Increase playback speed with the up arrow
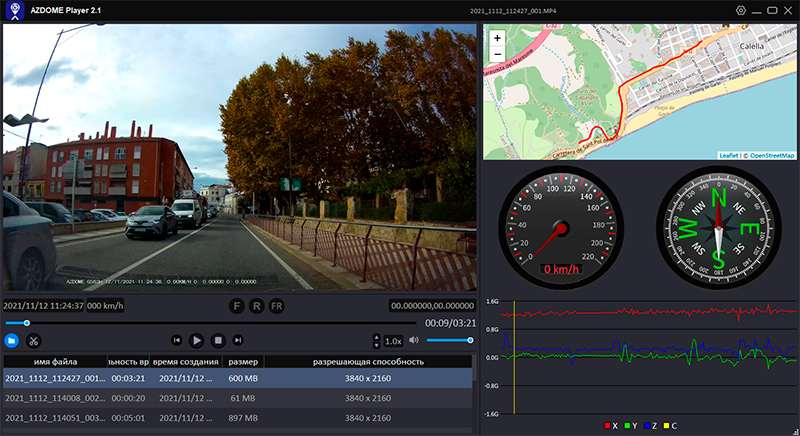The height and width of the screenshot is (436, 800). coord(376,337)
